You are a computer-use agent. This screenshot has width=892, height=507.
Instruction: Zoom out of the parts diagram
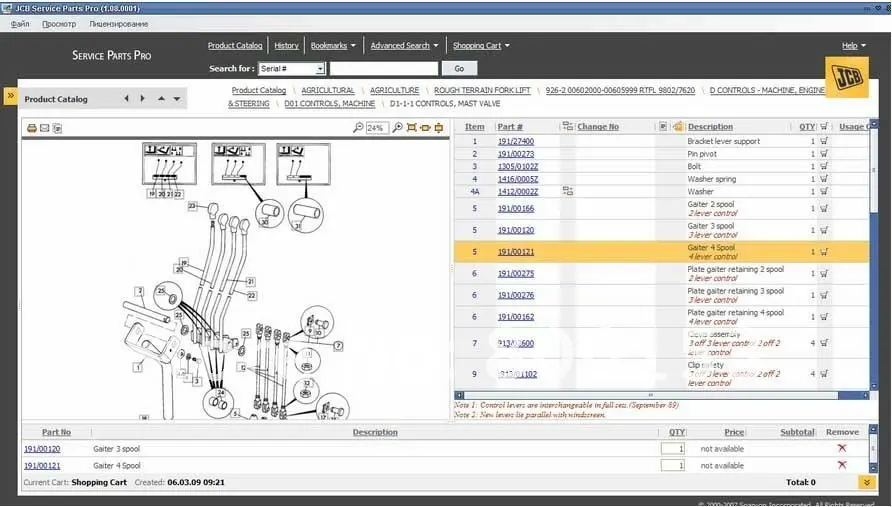[x=358, y=127]
